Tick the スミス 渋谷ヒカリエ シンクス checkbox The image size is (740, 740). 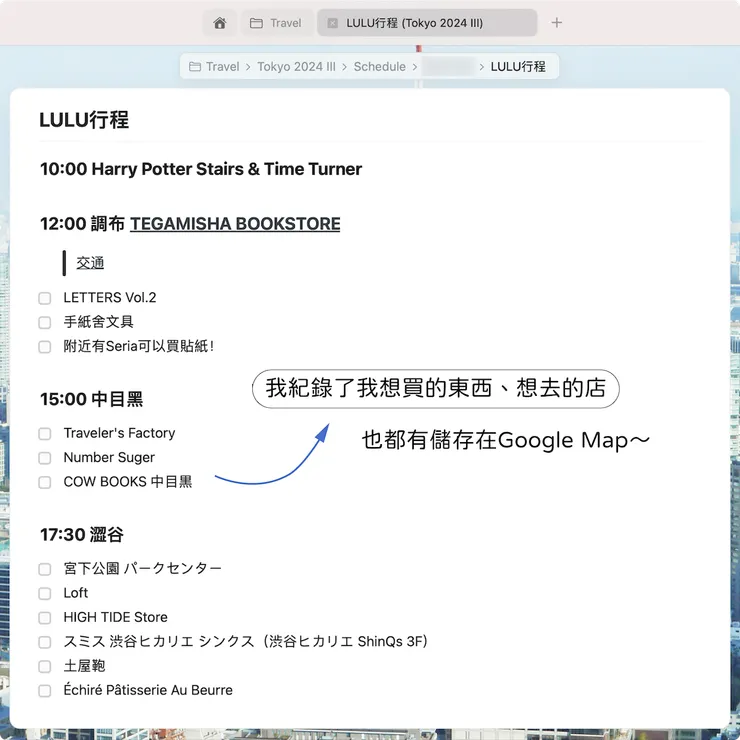[x=45, y=642]
